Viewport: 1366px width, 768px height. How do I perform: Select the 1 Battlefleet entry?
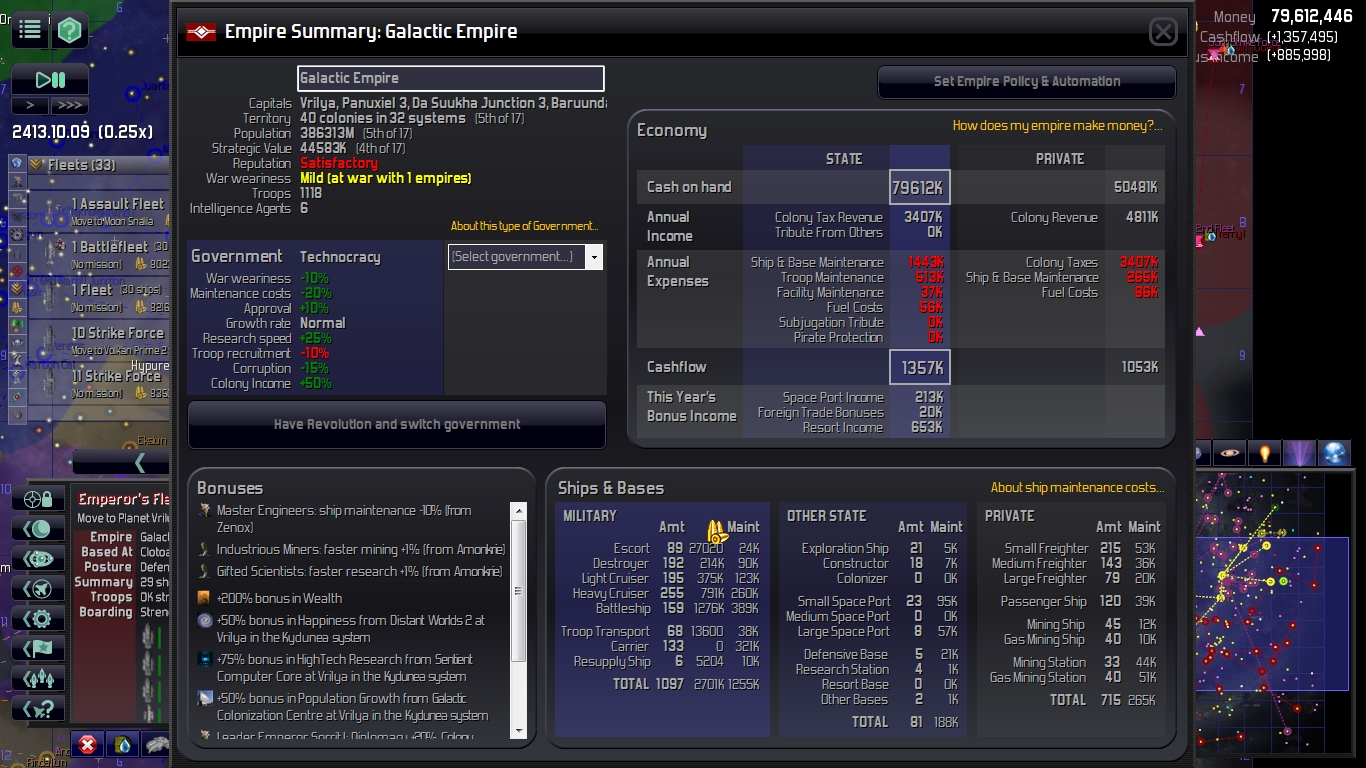[x=99, y=254]
